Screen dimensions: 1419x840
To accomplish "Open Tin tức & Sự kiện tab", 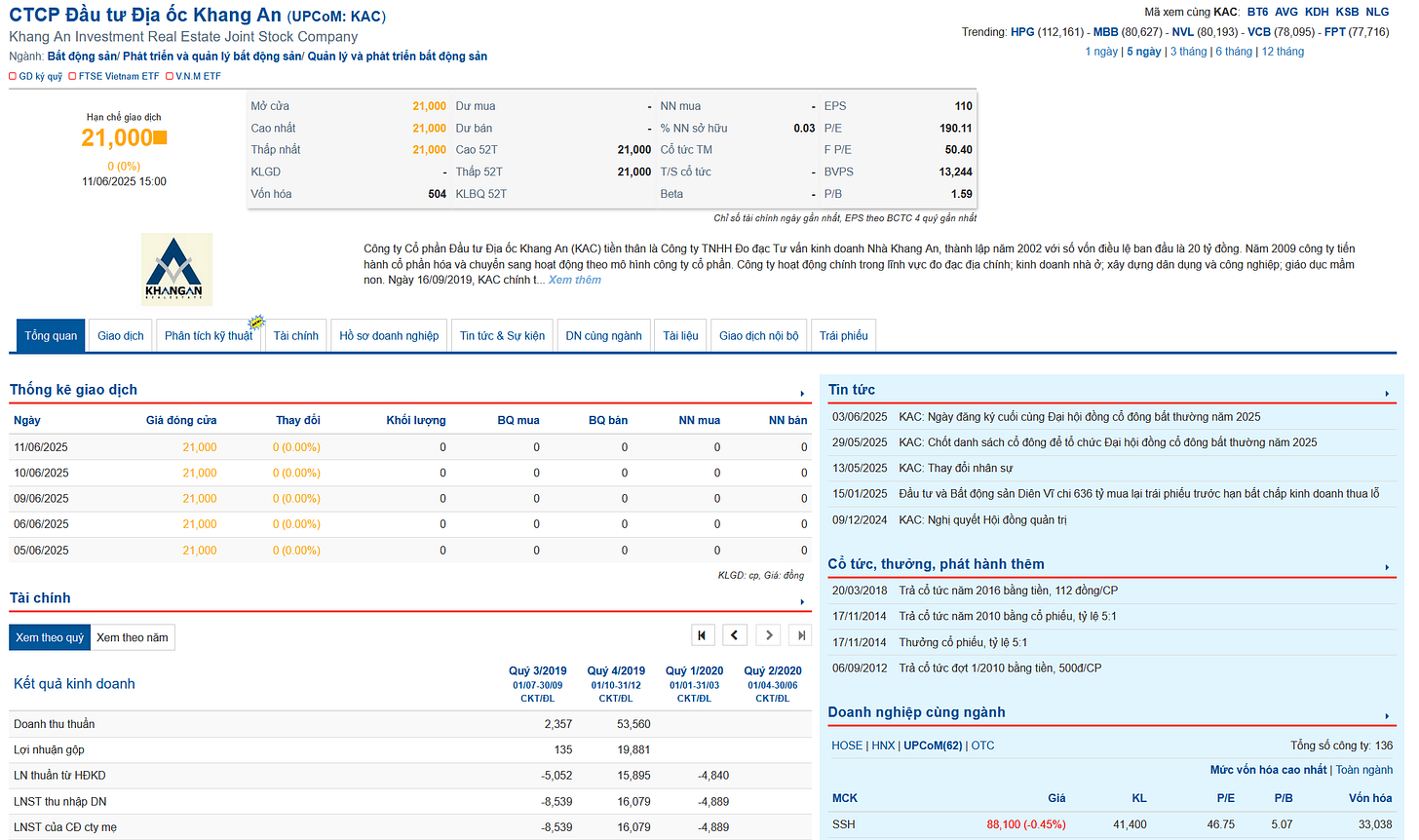I will pyautogui.click(x=503, y=335).
